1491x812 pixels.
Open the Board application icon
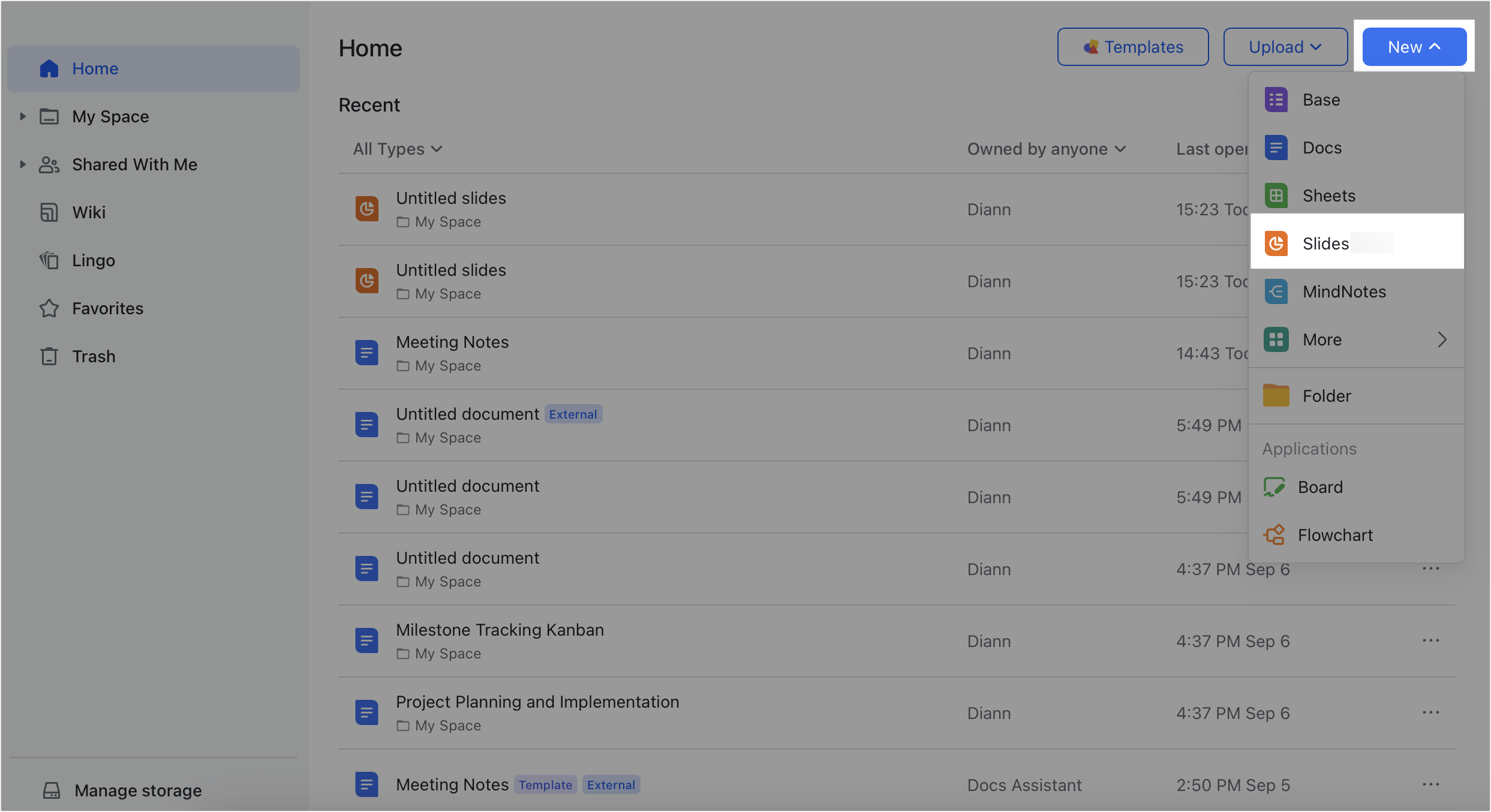pos(1274,487)
